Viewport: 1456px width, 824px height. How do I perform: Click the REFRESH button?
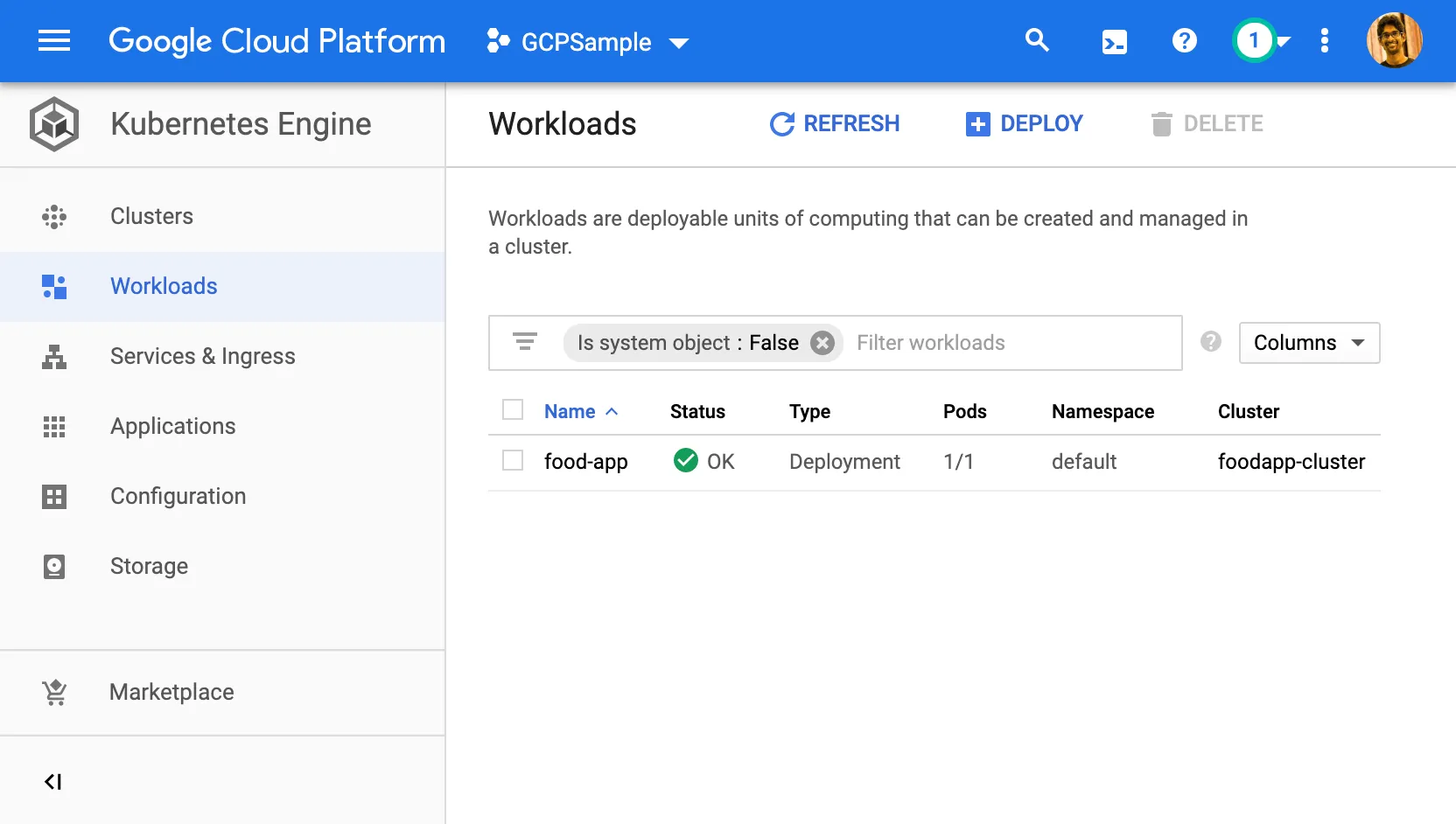pyautogui.click(x=835, y=124)
